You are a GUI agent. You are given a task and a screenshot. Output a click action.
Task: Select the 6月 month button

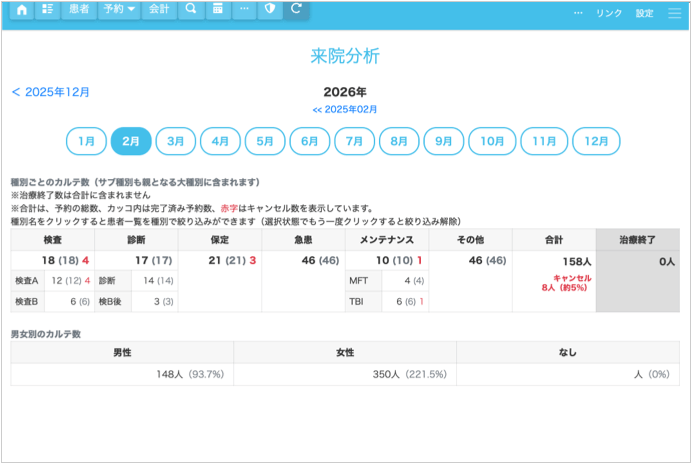[x=309, y=142]
